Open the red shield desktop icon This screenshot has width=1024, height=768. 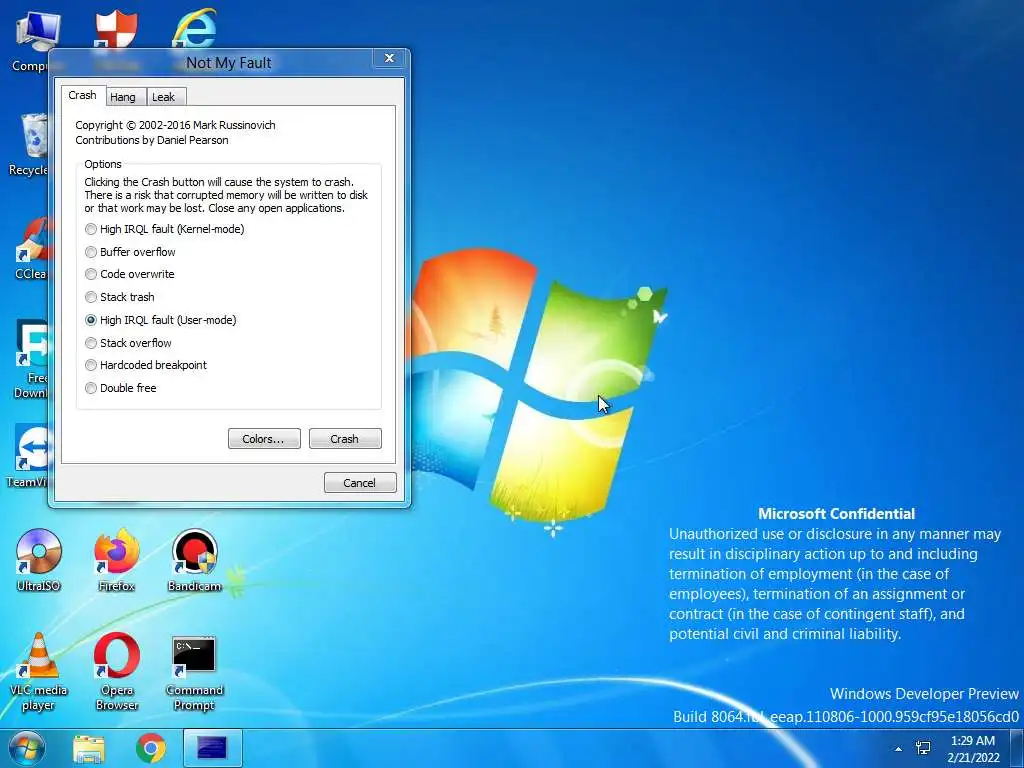point(116,27)
